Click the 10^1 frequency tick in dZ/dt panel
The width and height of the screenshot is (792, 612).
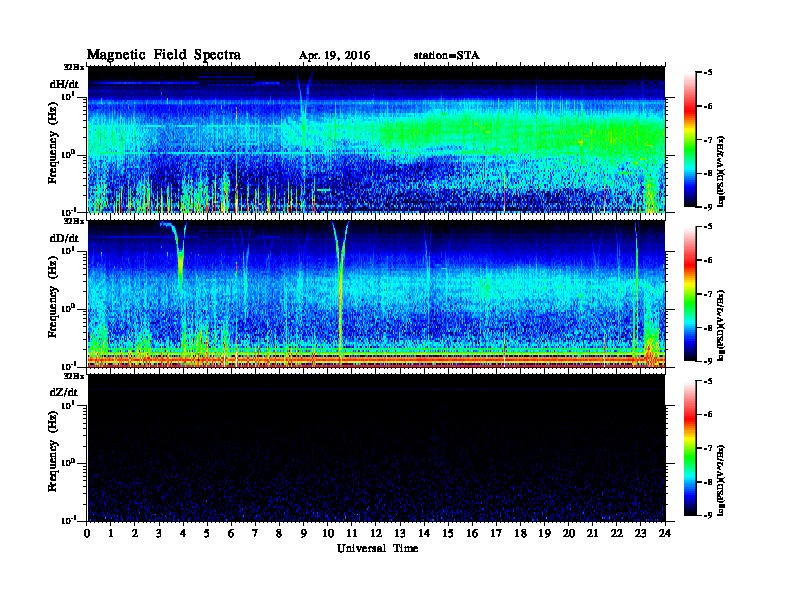click(68, 404)
